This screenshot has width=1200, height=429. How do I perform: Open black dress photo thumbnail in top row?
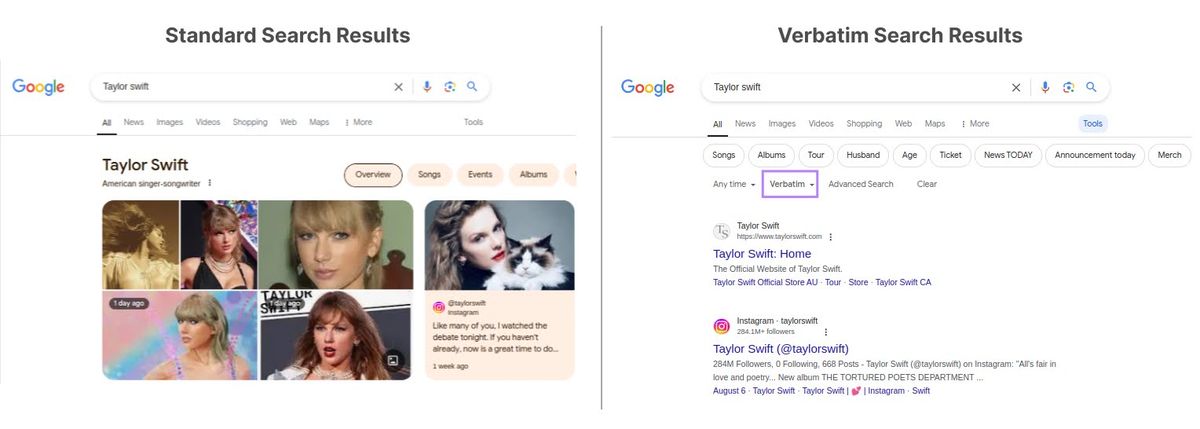coord(218,244)
